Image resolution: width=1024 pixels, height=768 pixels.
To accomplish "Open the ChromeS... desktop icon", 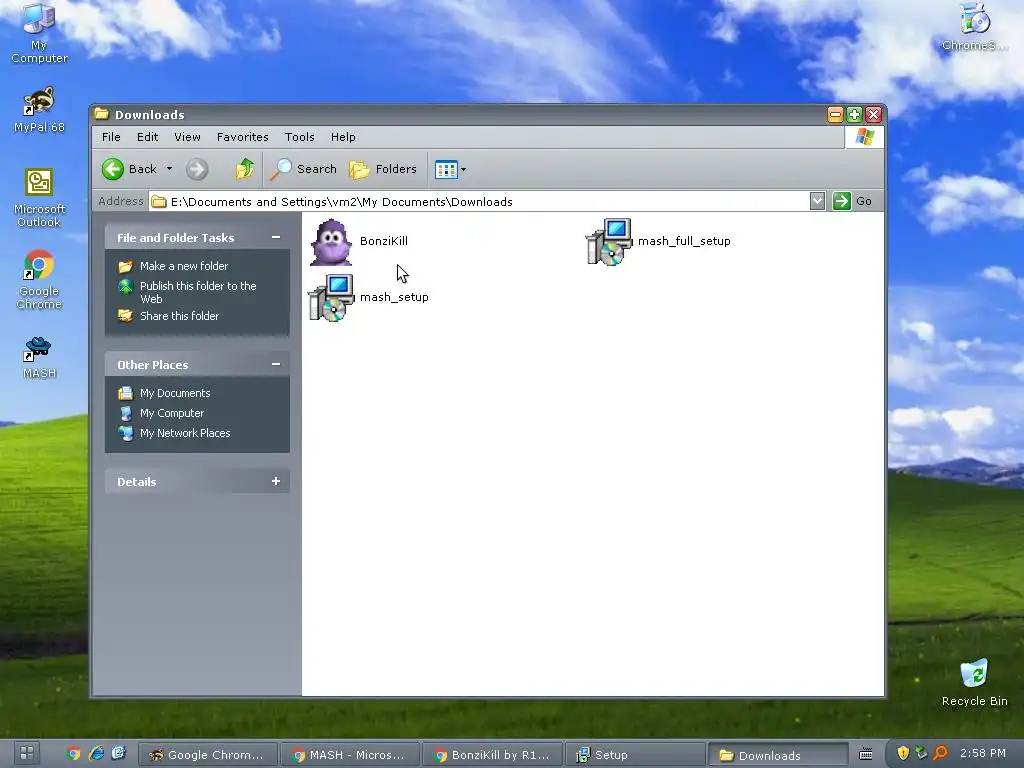I will [974, 27].
